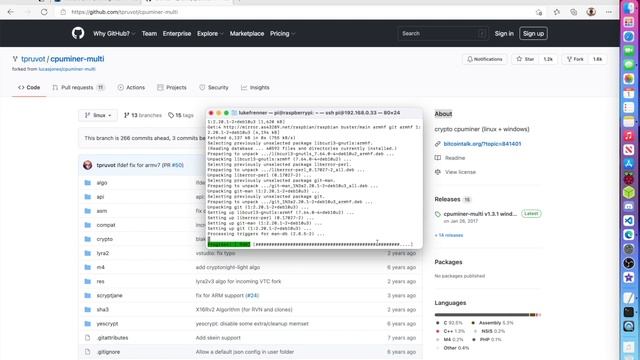Open Team in the GitHub navigation
640x360 pixels.
149,33
